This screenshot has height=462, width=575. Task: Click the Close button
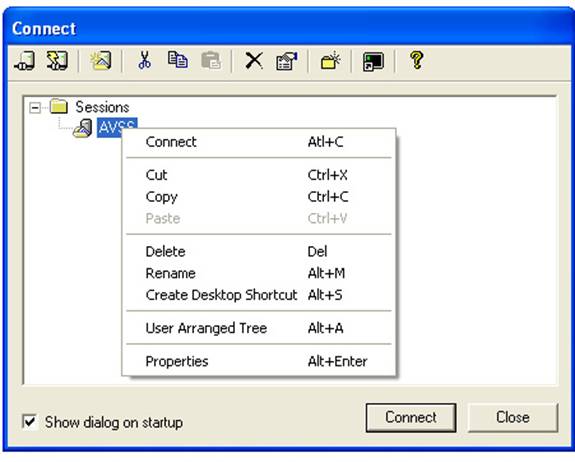[513, 417]
